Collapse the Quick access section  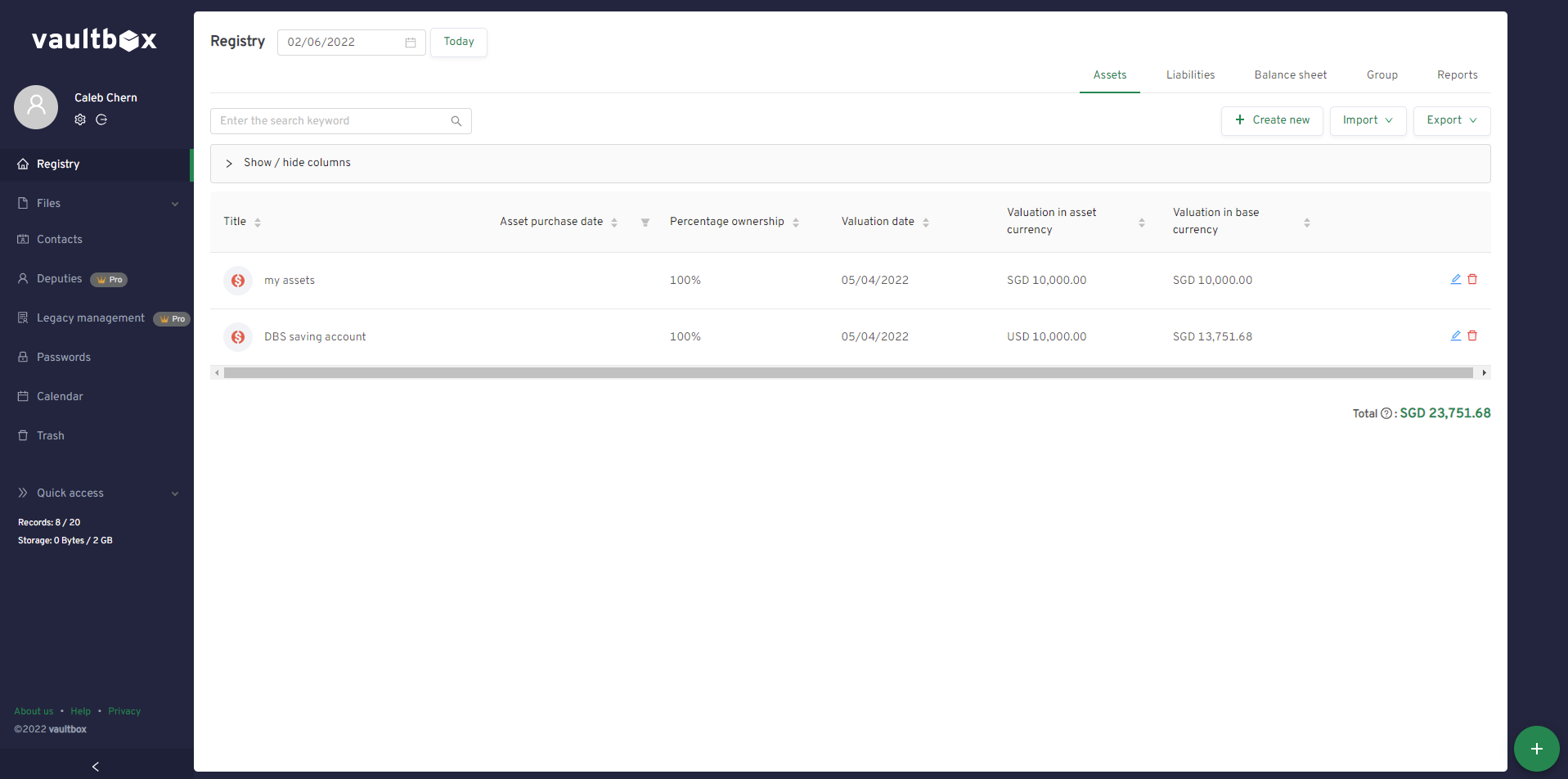(x=175, y=493)
